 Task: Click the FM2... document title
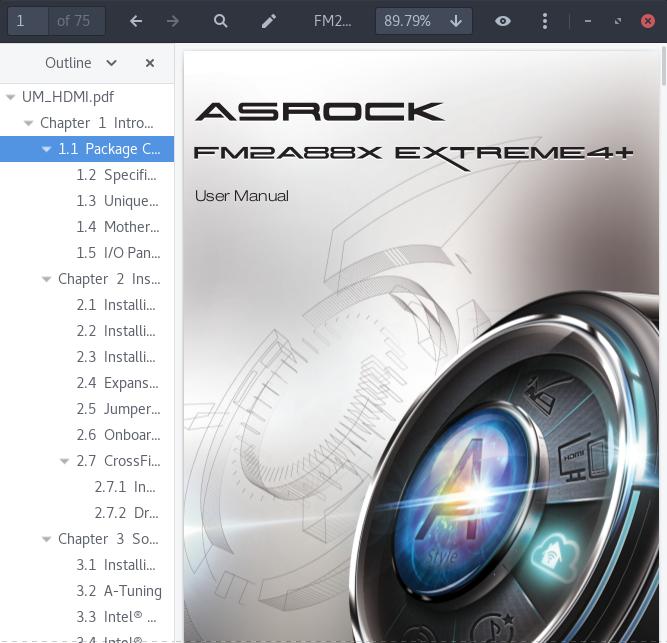332,21
